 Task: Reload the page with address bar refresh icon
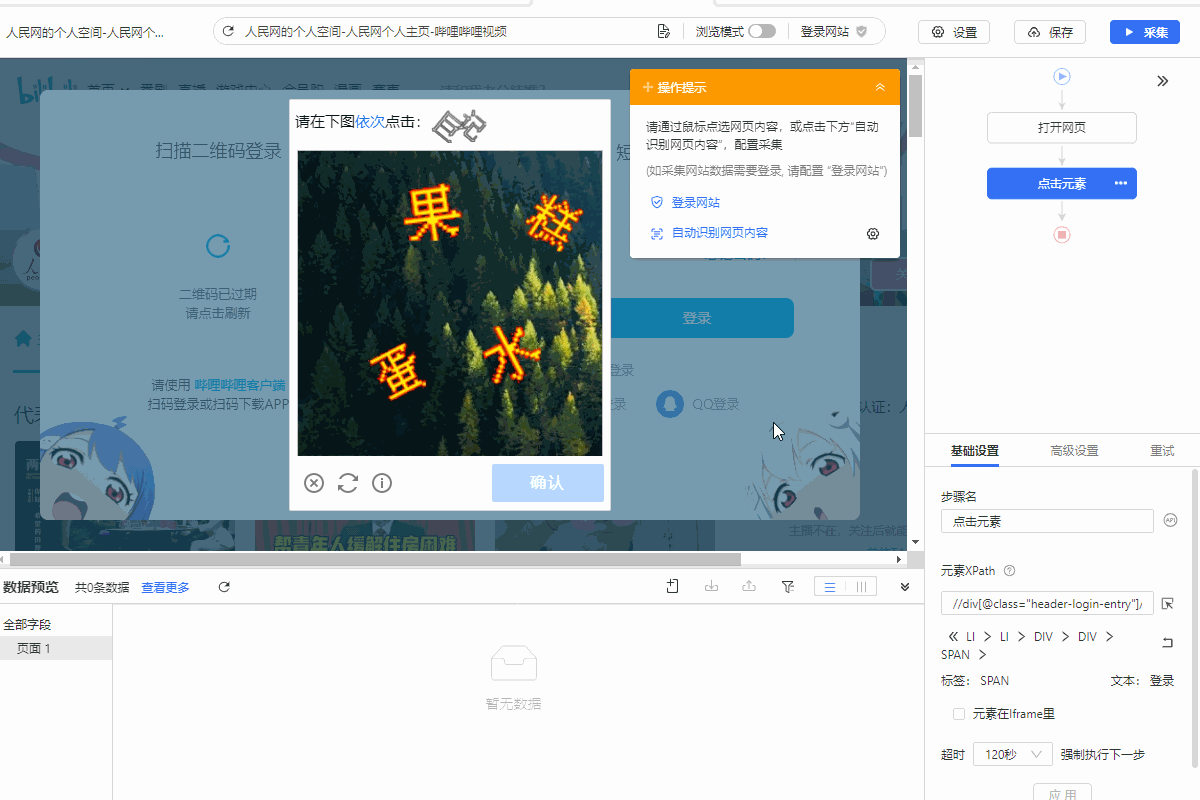pyautogui.click(x=228, y=32)
